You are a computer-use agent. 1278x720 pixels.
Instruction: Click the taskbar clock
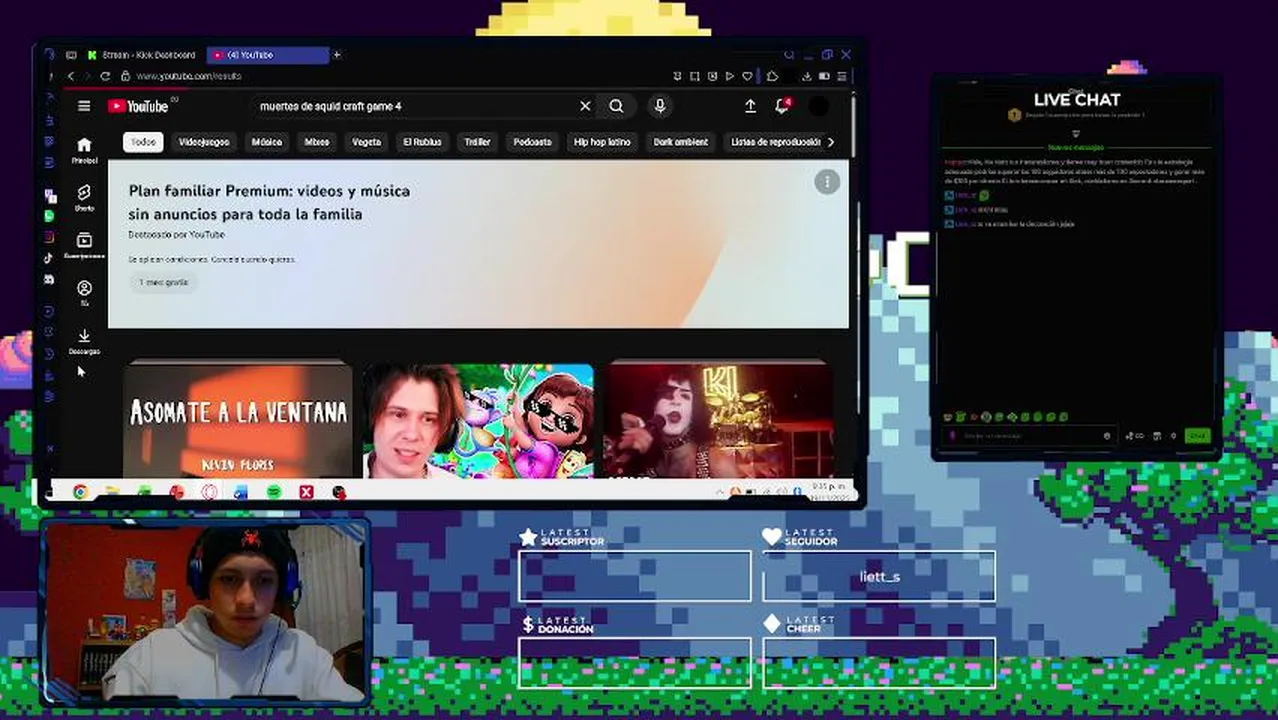[830, 491]
